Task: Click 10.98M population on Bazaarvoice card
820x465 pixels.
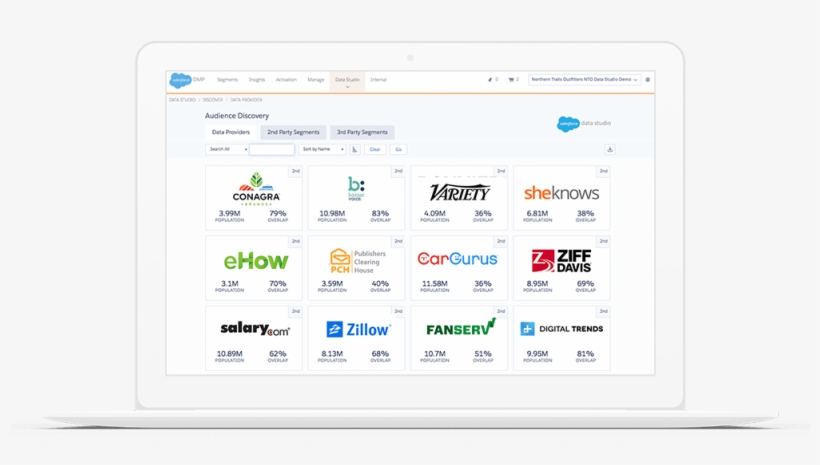Action: click(x=332, y=213)
